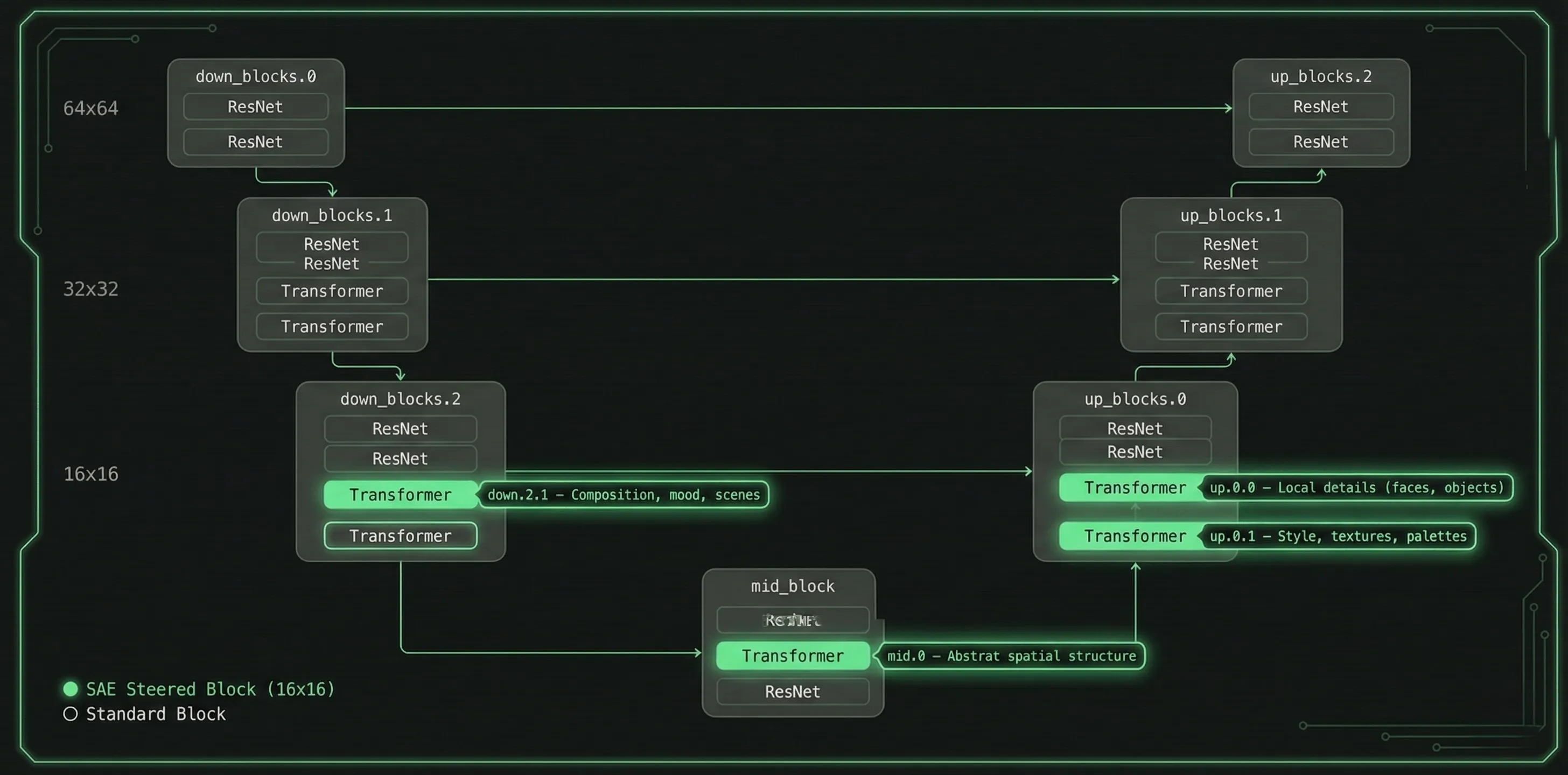1568x775 pixels.
Task: Click the up.0.1 Transformer block
Action: pyautogui.click(x=1135, y=536)
